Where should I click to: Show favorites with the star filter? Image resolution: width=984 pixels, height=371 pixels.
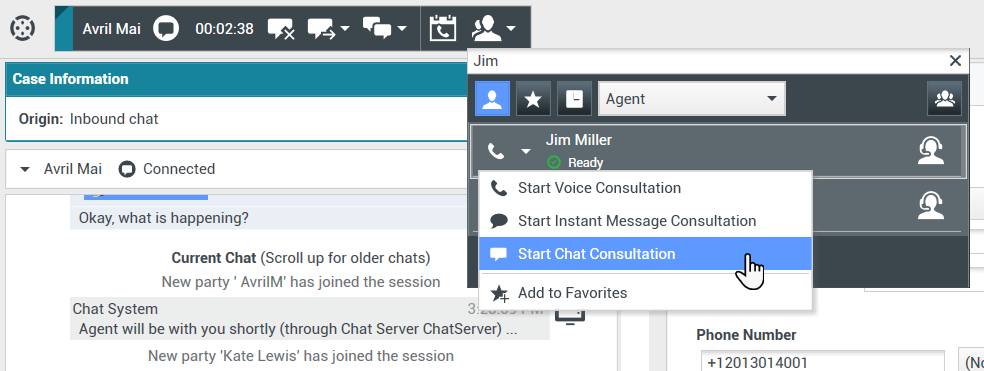[533, 99]
